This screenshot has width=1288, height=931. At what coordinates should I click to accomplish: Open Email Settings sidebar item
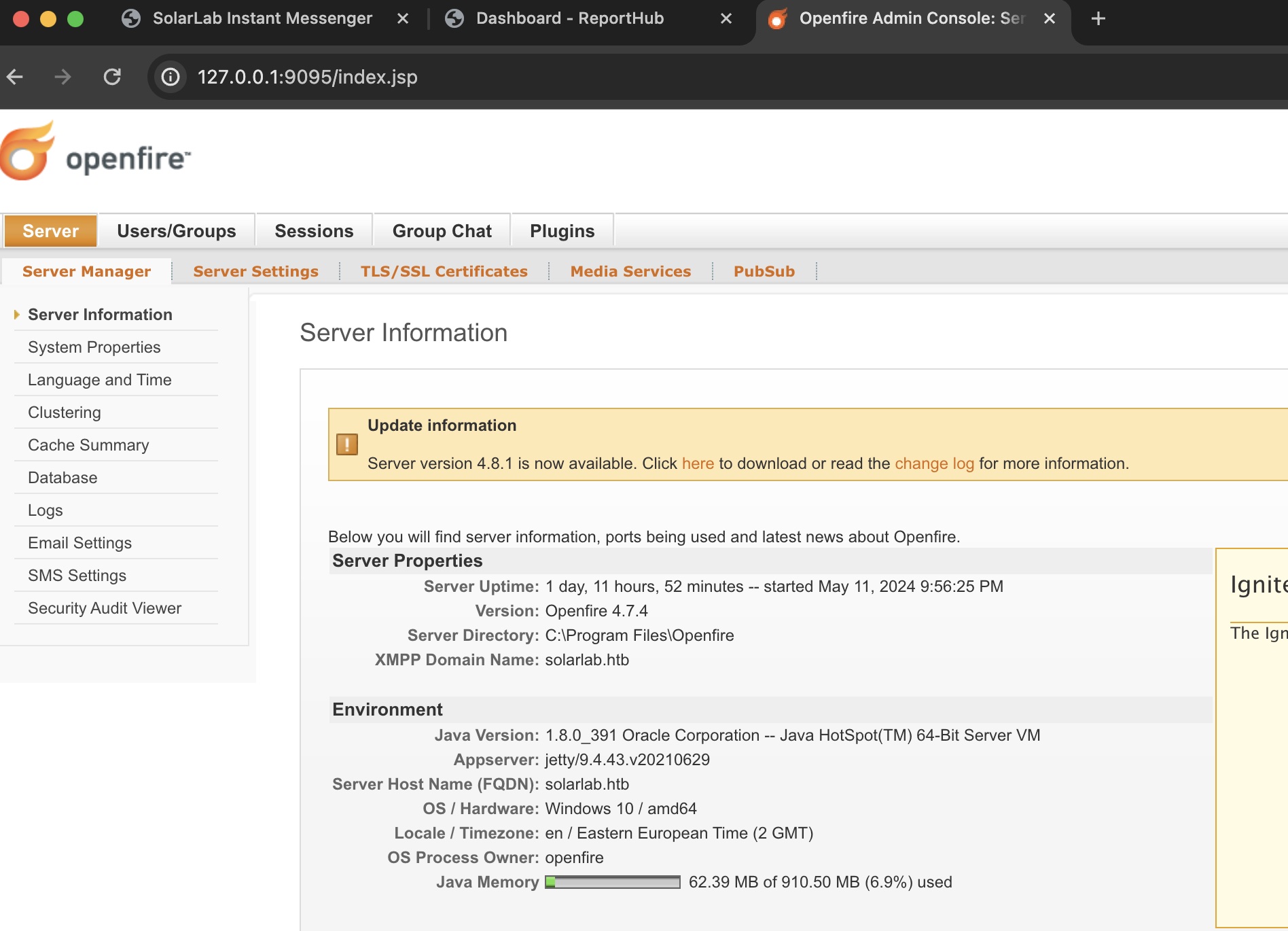pyautogui.click(x=80, y=543)
